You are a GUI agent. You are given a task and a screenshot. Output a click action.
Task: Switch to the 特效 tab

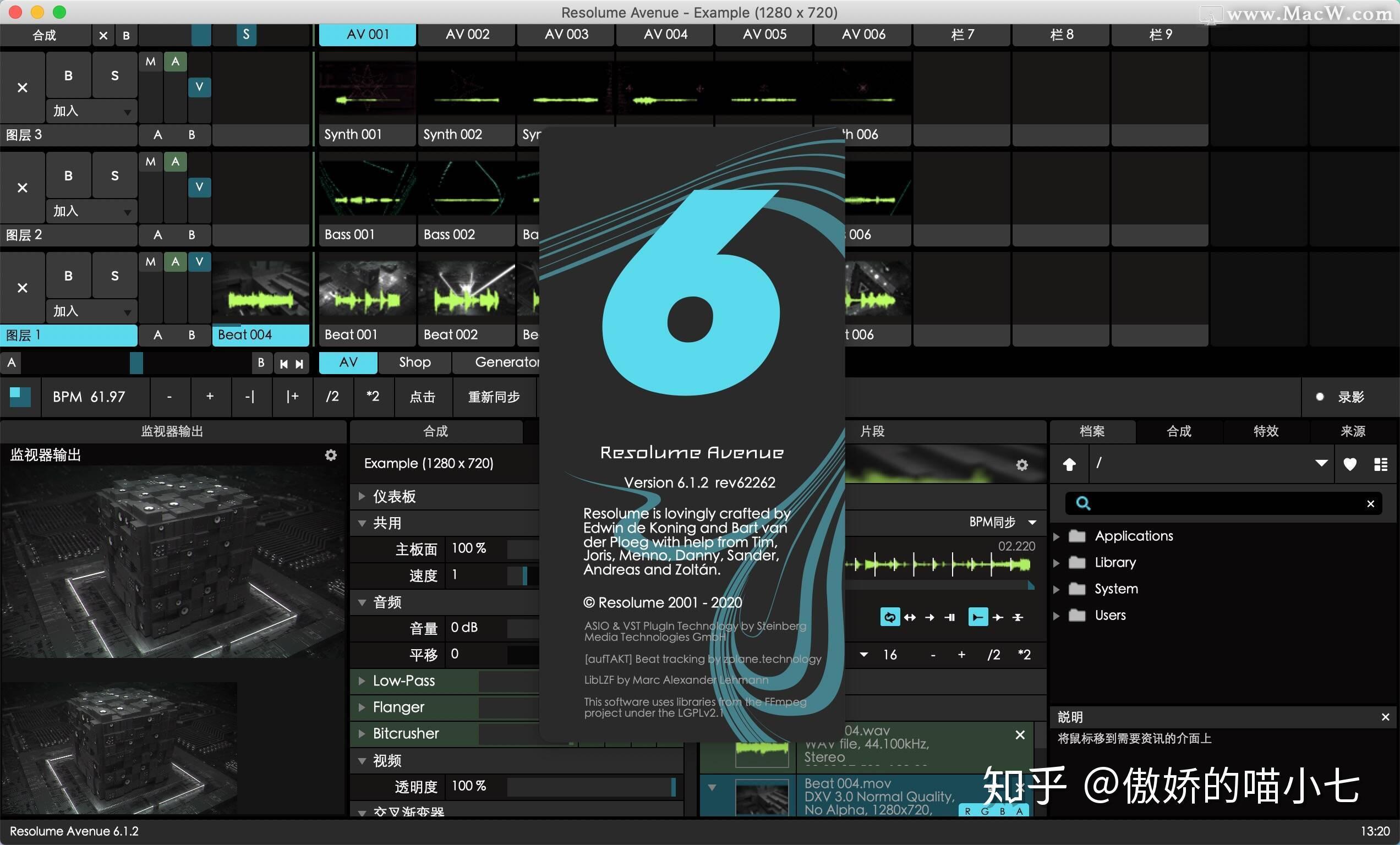(1265, 432)
